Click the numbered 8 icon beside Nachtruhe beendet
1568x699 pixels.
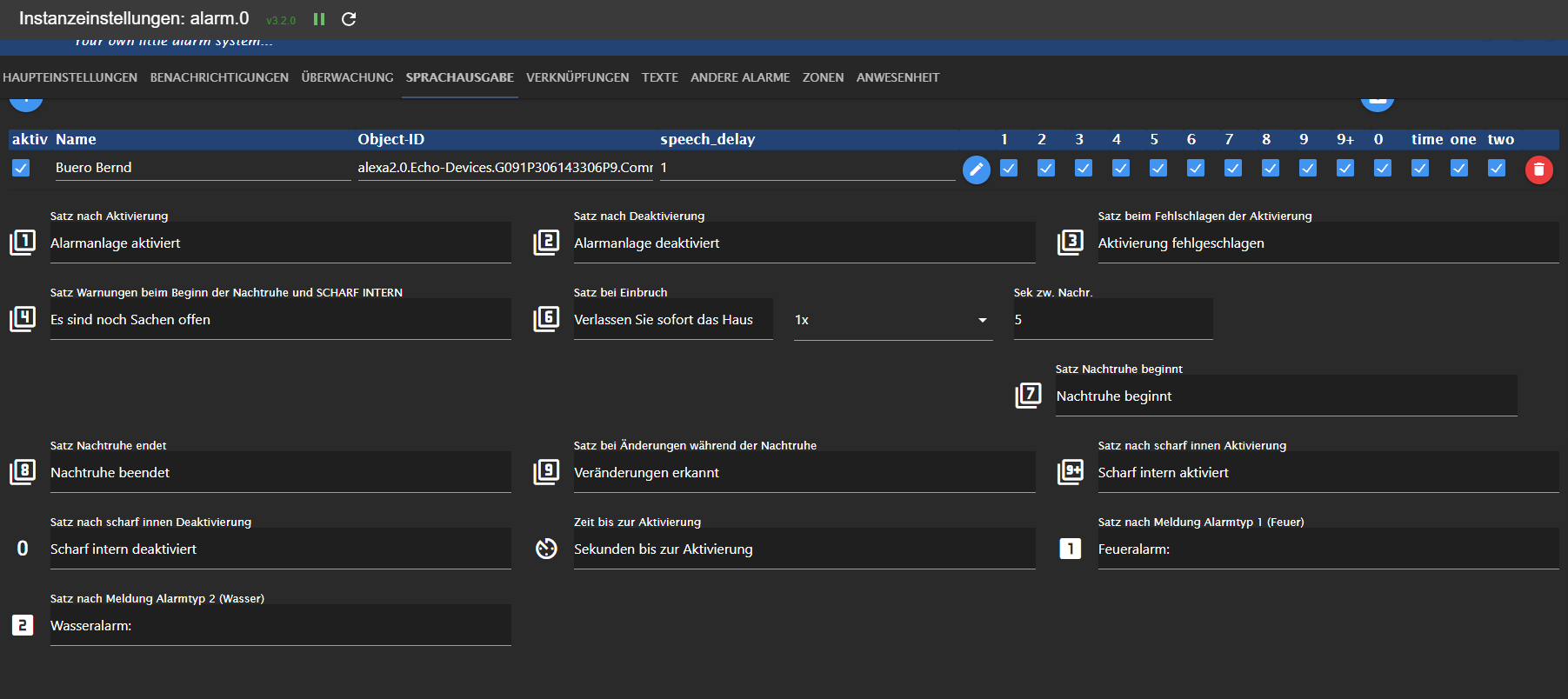point(23,472)
